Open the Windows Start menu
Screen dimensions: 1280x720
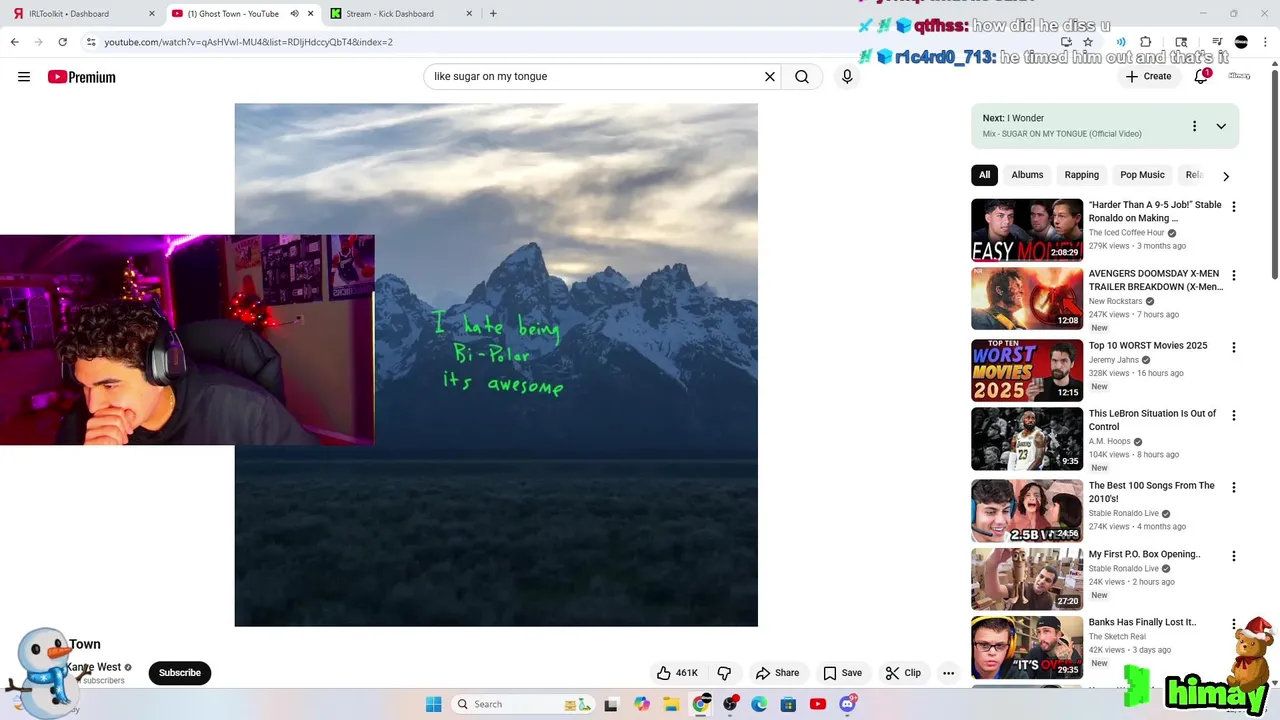(x=433, y=704)
